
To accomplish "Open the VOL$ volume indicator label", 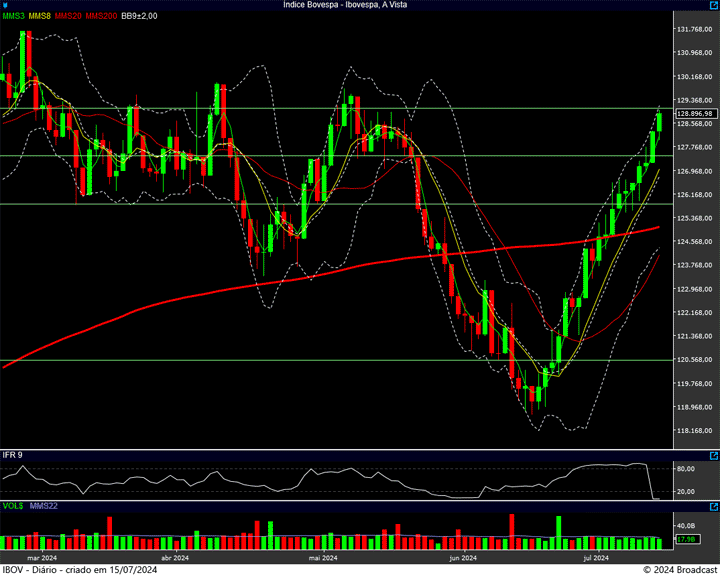I will 13,507.
